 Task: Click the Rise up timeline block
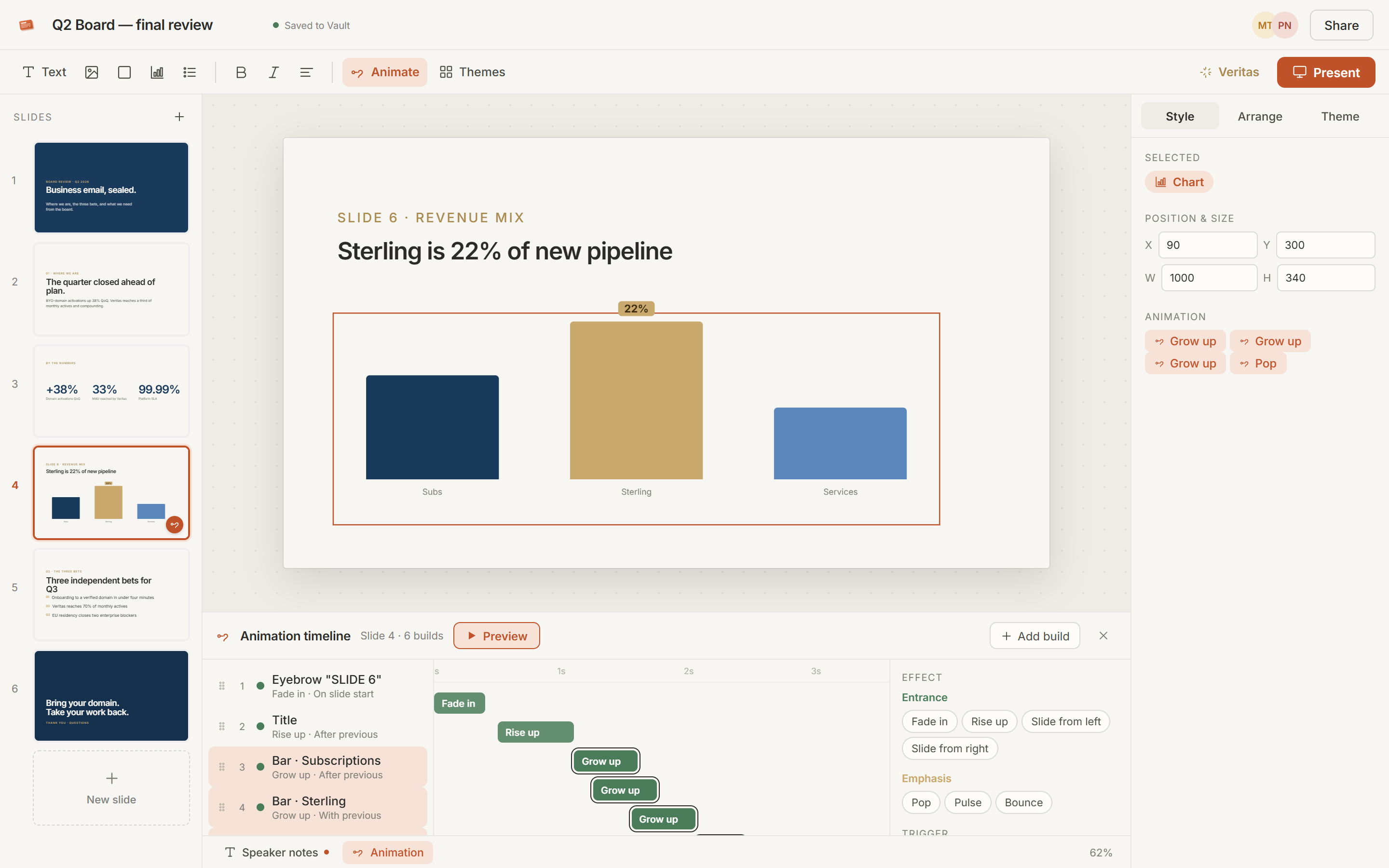[535, 732]
